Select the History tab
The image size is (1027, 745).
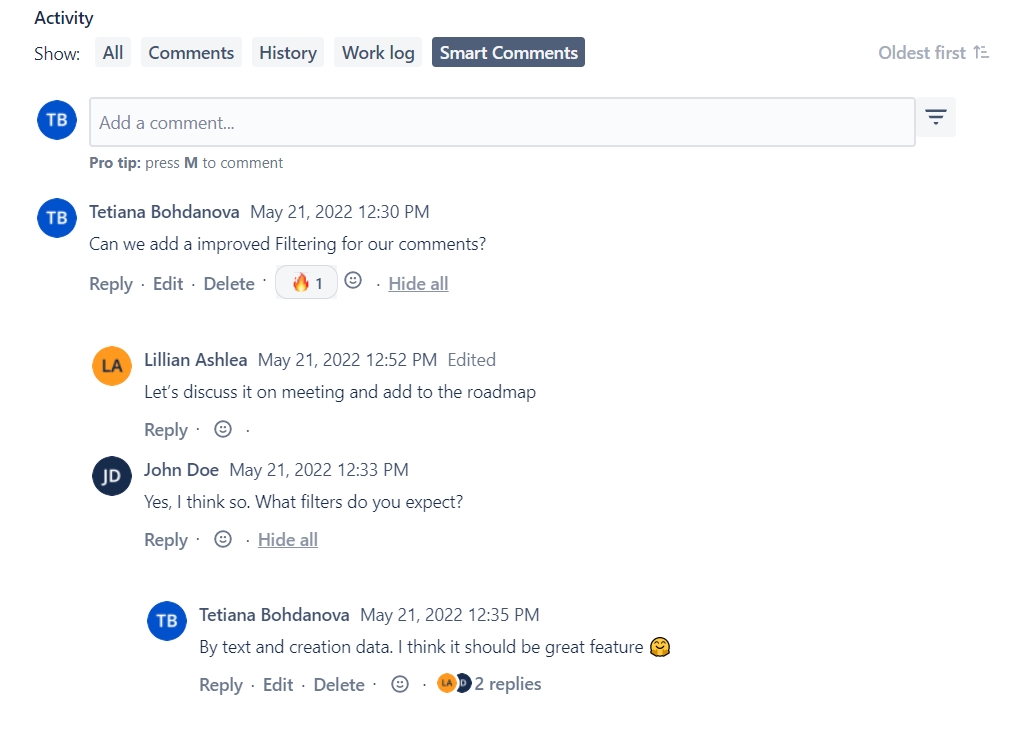tap(288, 53)
